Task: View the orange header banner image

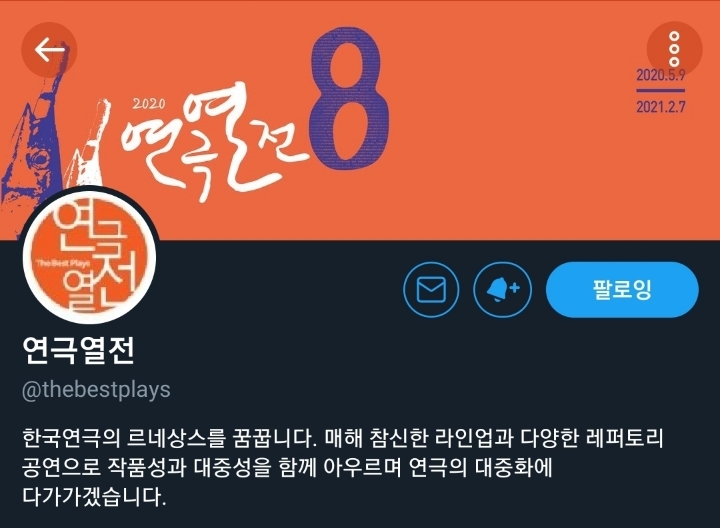Action: point(360,120)
